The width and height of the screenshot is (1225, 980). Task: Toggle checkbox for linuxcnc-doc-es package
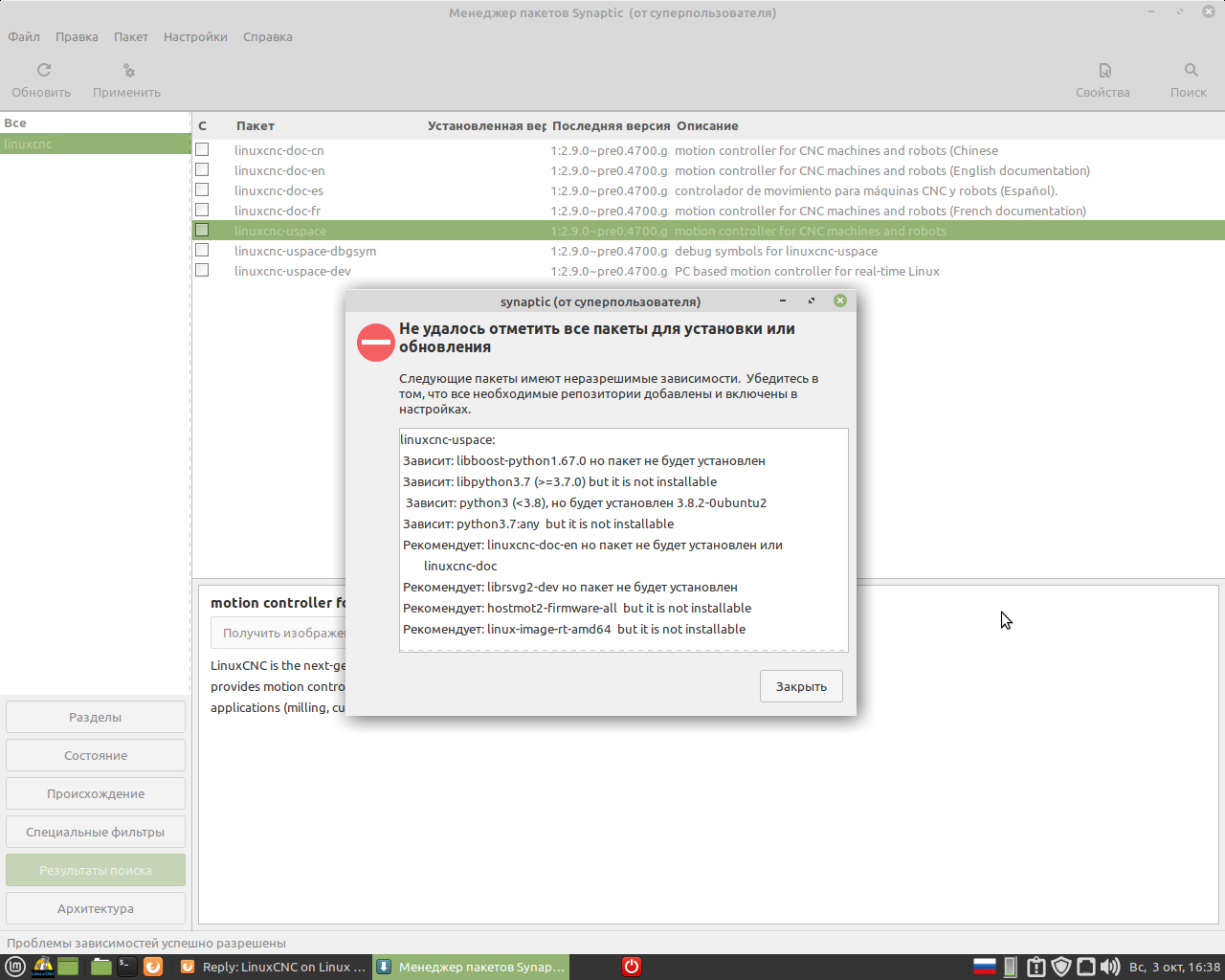[x=202, y=190]
